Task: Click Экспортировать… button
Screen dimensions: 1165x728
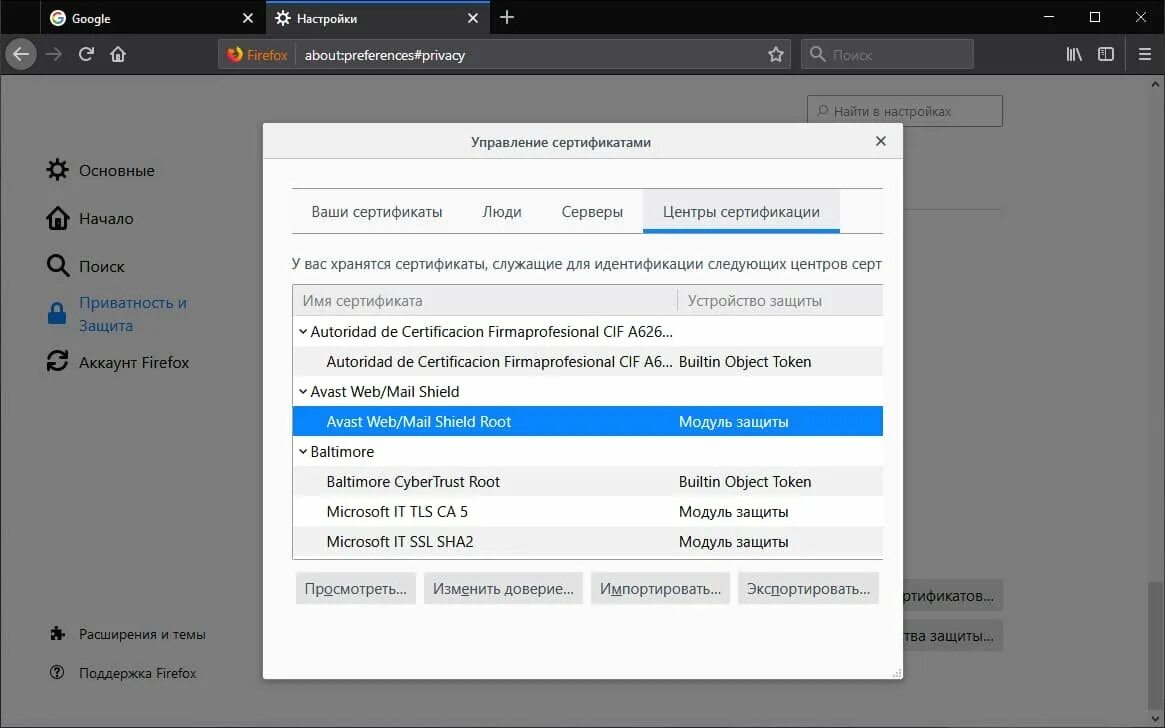Action: [x=808, y=588]
